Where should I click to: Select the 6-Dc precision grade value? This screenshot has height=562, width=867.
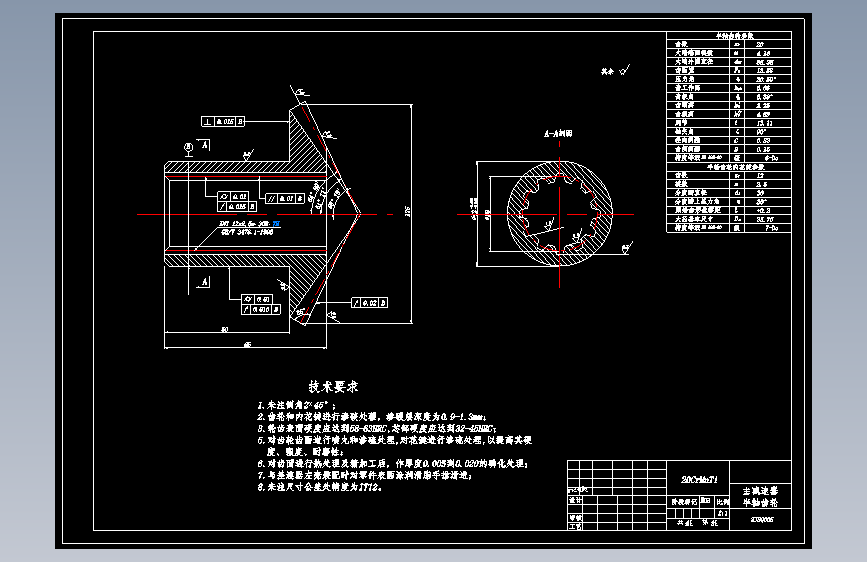[771, 158]
